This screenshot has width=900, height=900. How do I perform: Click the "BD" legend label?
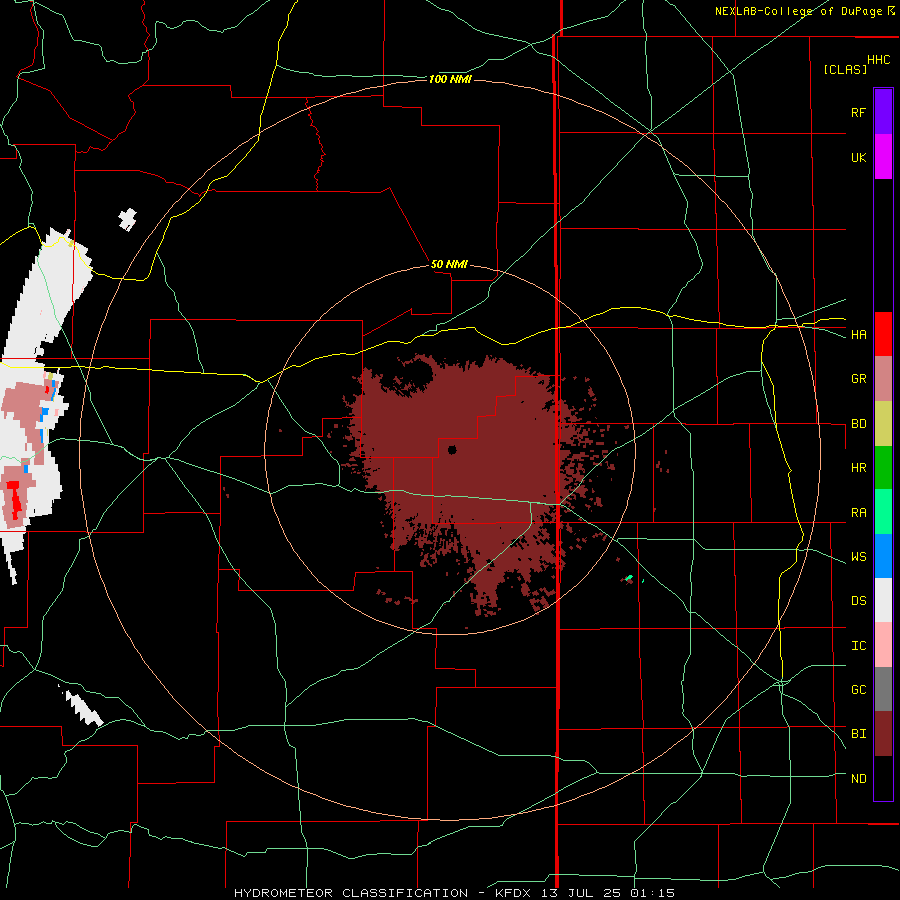858,424
